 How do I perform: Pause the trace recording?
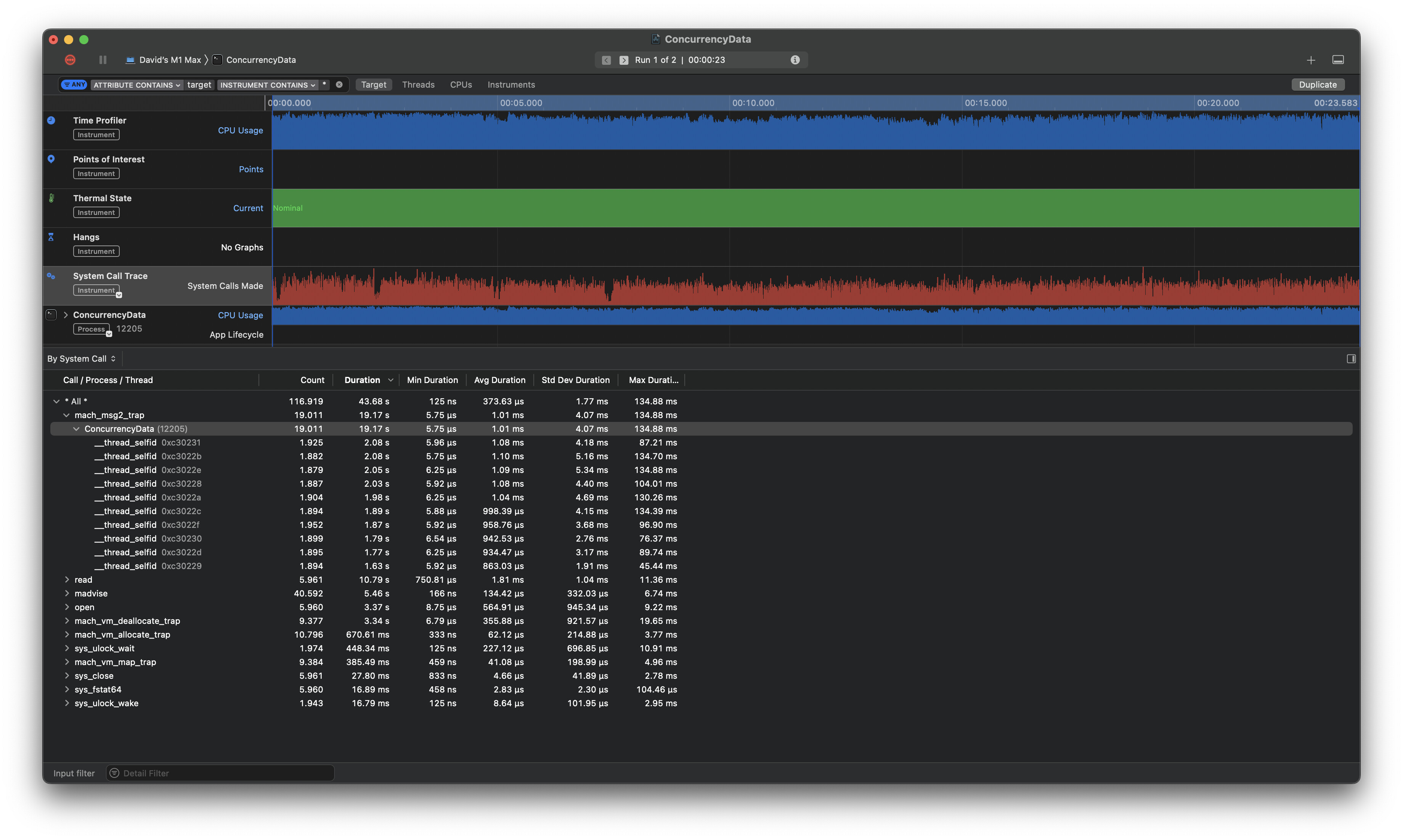(103, 60)
